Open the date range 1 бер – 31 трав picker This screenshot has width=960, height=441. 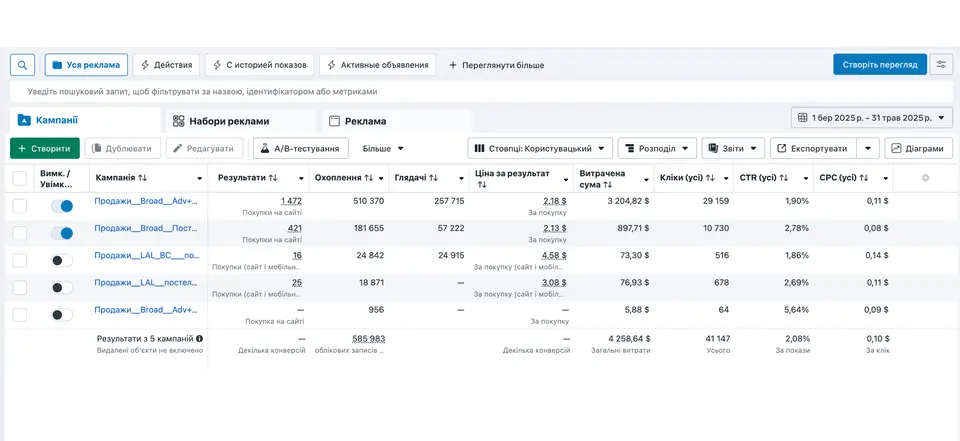872,118
